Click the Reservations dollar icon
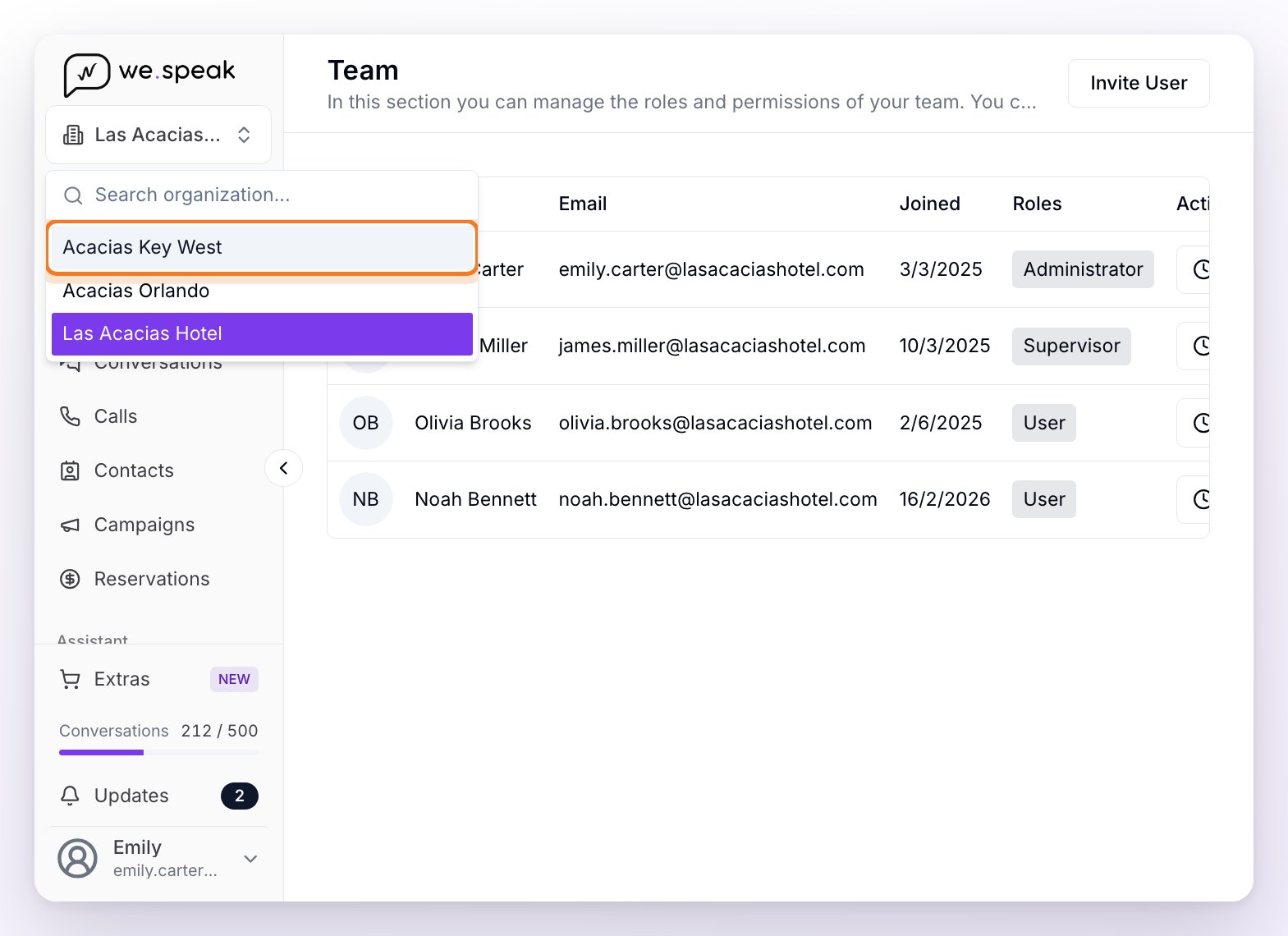This screenshot has height=936, width=1288. coord(71,579)
